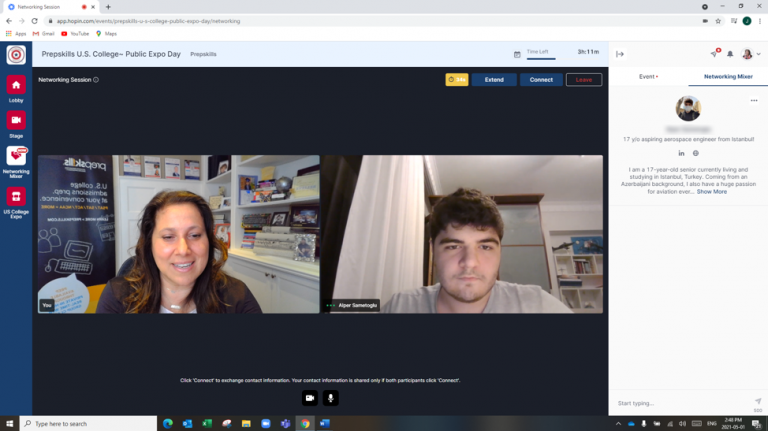The height and width of the screenshot is (431, 768).
Task: Focus the Start typing chat field
Action: click(681, 403)
